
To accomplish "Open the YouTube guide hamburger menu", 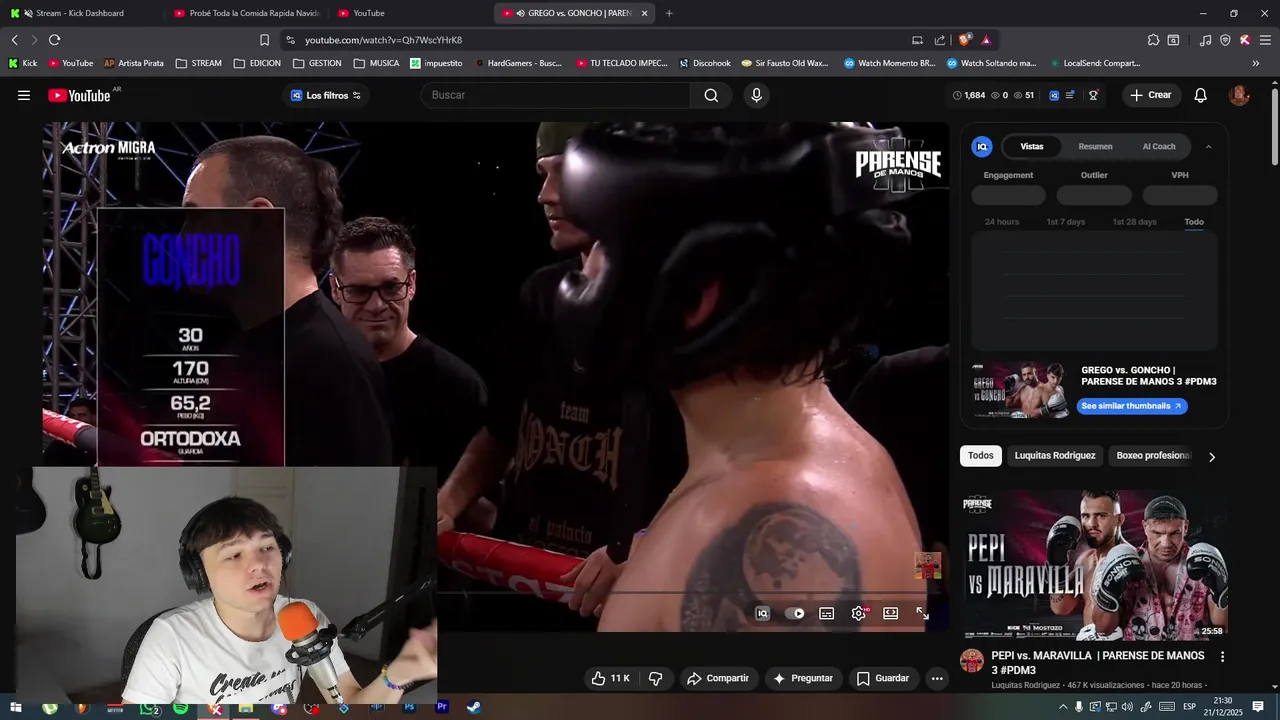I will (24, 95).
